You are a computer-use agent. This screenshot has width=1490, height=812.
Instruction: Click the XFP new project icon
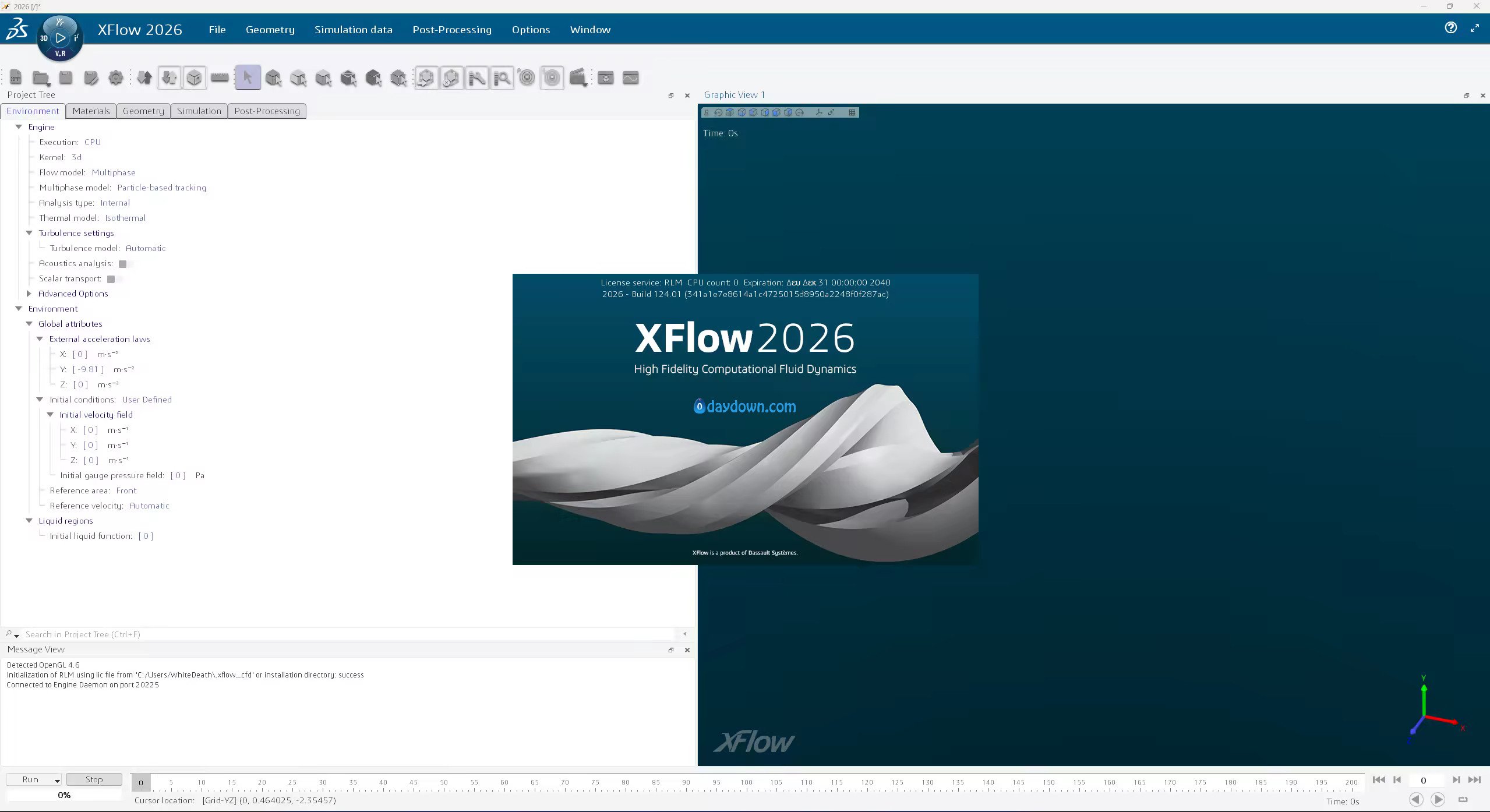(16, 77)
